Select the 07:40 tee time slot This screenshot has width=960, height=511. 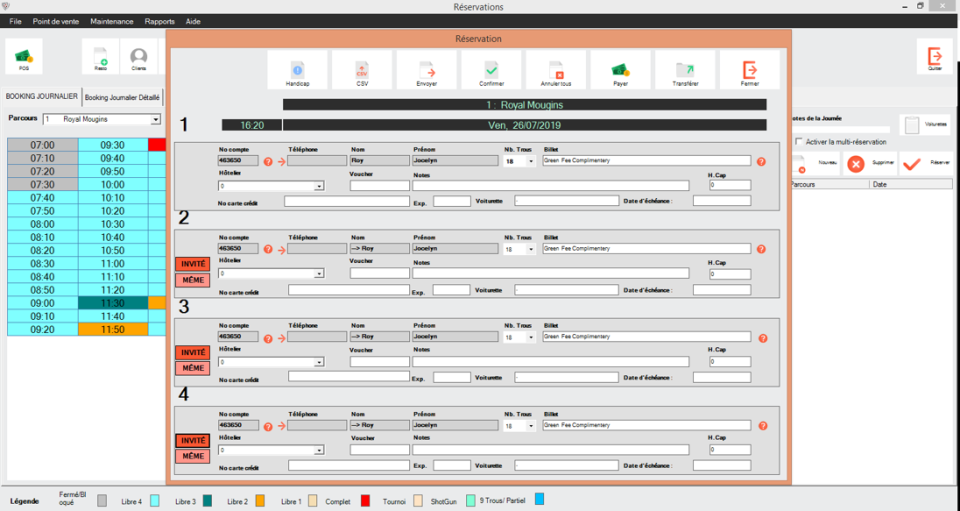[x=43, y=198]
